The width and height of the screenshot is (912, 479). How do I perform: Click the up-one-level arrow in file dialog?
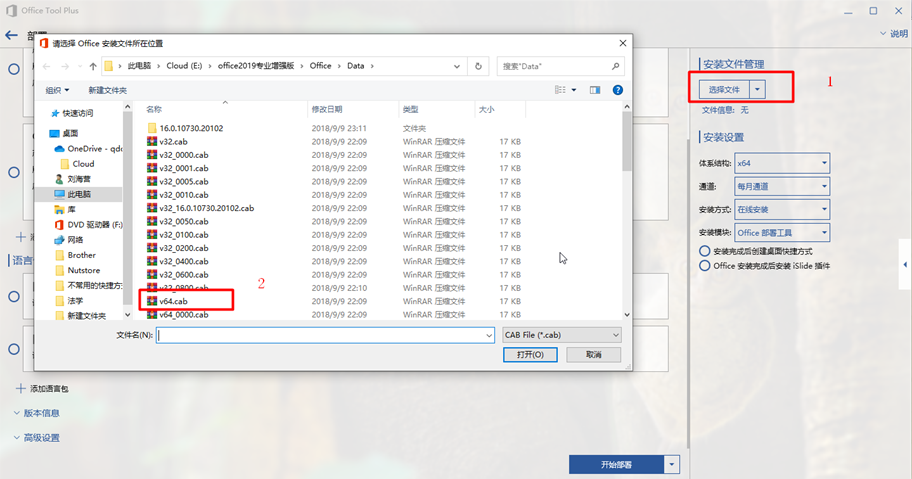[x=93, y=67]
